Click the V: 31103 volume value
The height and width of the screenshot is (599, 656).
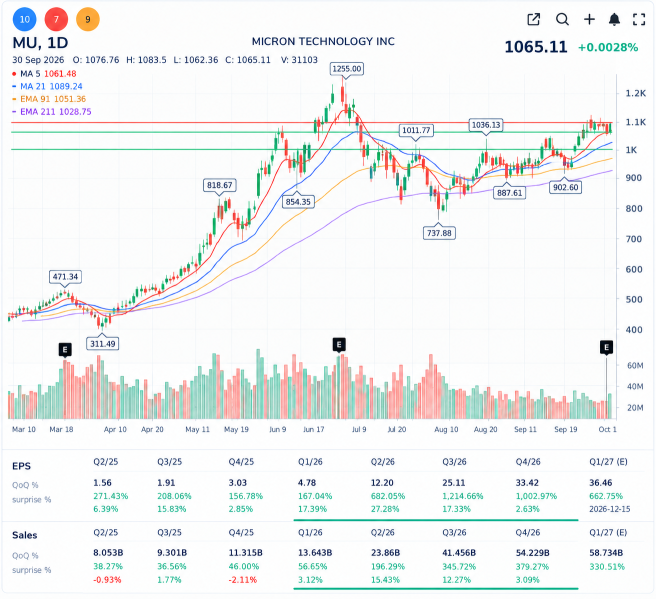[x=299, y=60]
